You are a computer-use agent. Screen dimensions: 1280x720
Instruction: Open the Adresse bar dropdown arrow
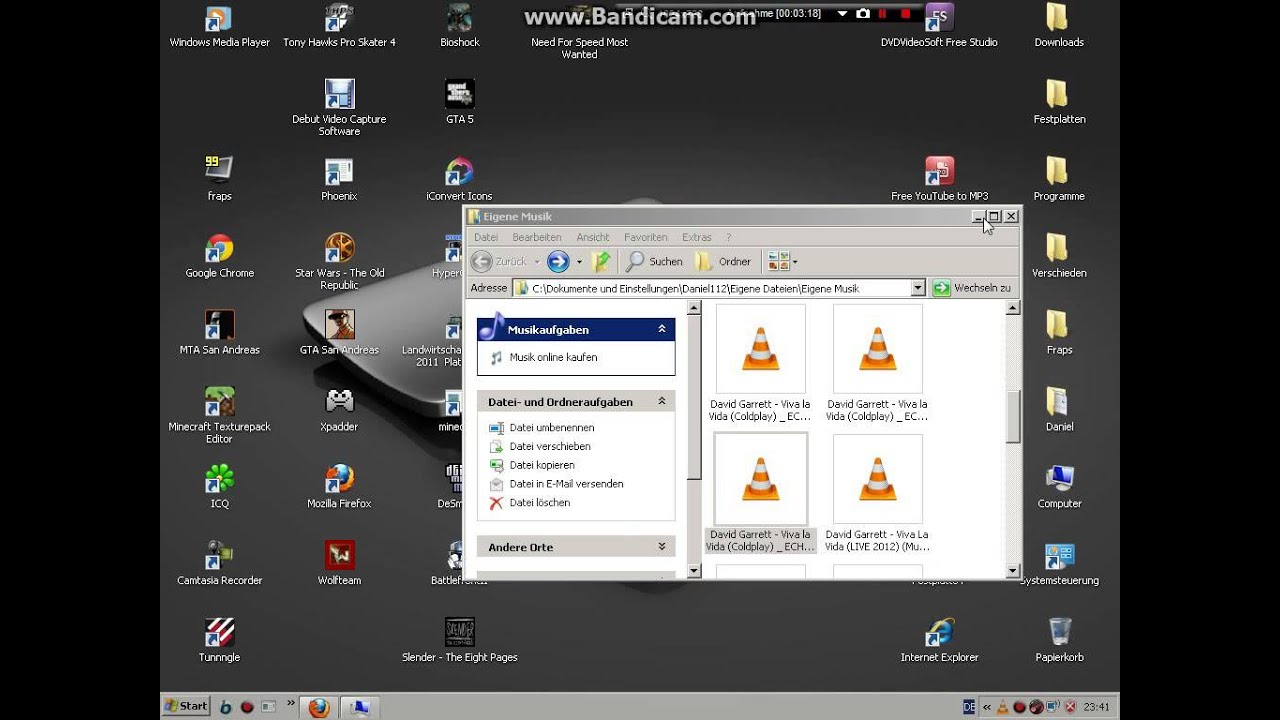918,288
